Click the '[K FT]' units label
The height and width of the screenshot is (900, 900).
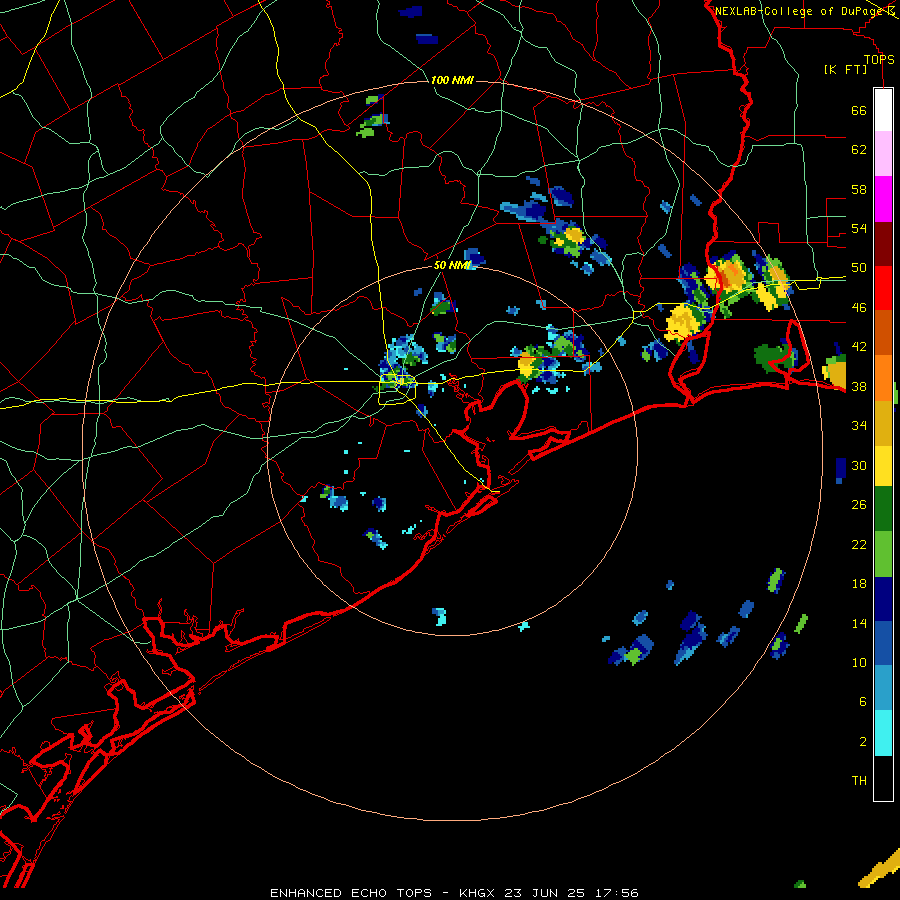845,69
